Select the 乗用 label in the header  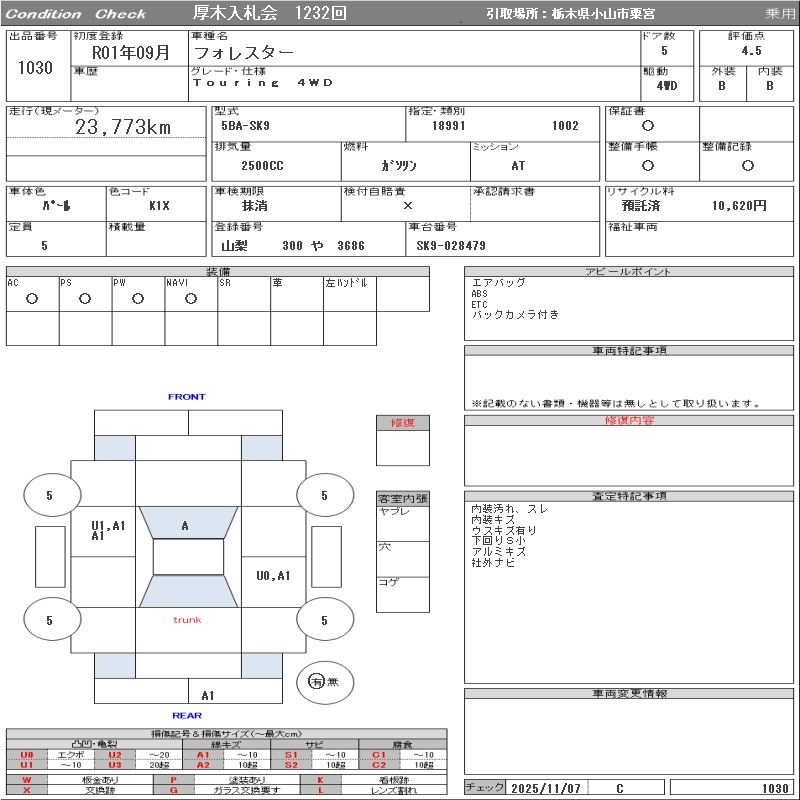point(779,14)
